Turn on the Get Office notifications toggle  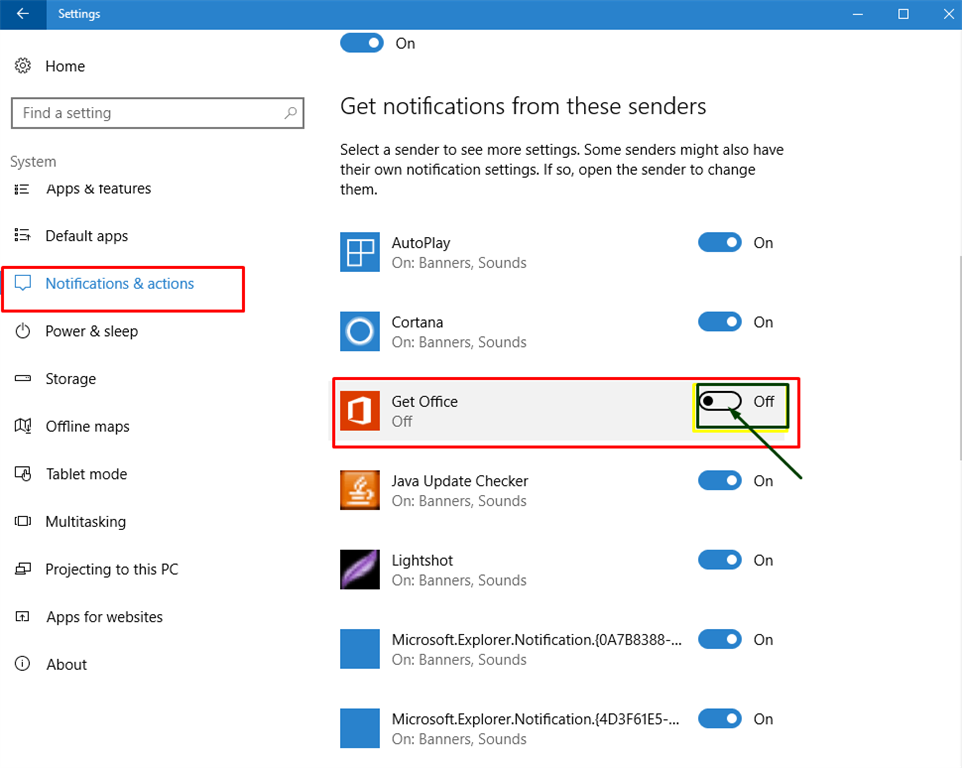point(720,401)
